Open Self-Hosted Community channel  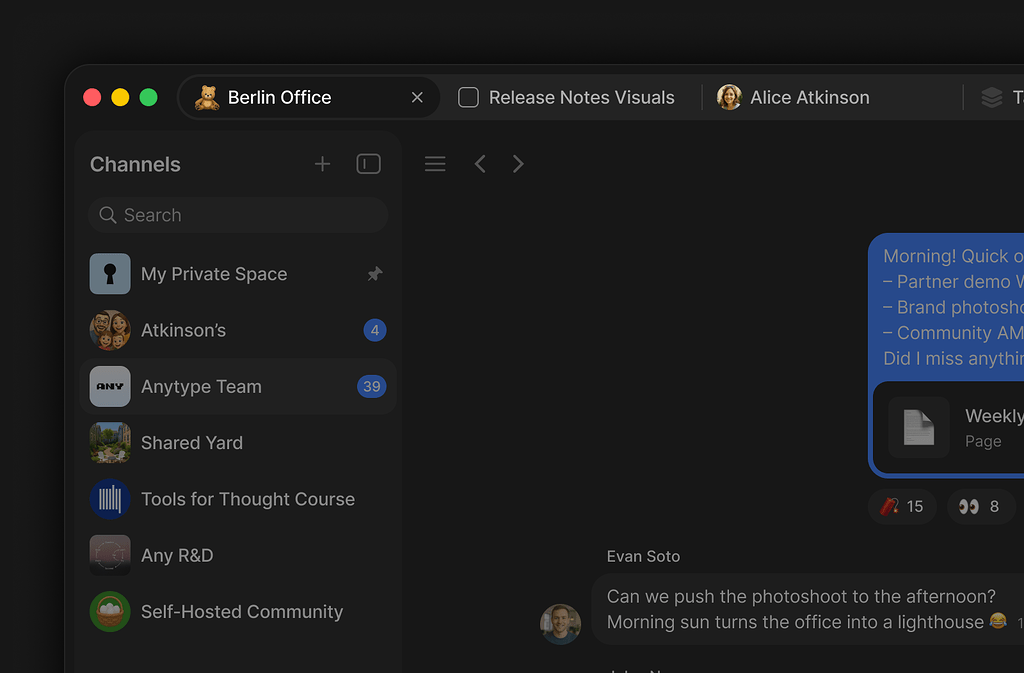(241, 612)
